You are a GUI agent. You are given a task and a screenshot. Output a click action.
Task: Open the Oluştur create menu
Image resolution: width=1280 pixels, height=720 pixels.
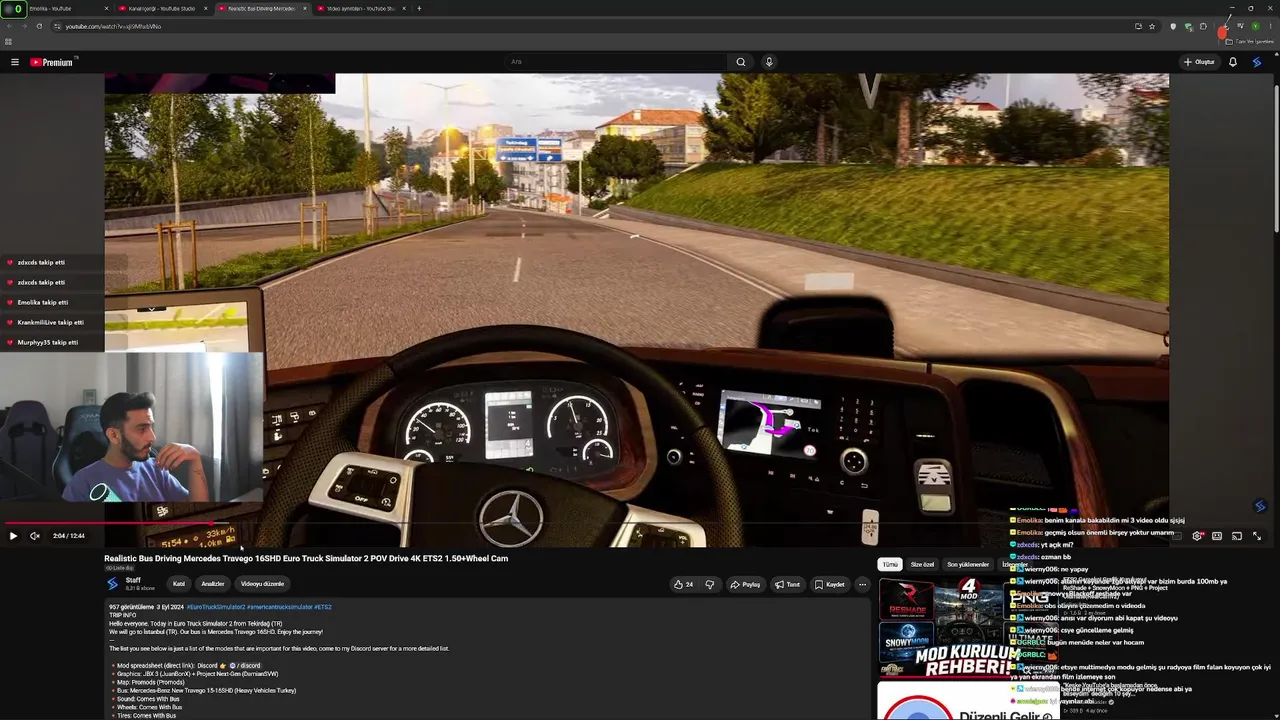1199,62
